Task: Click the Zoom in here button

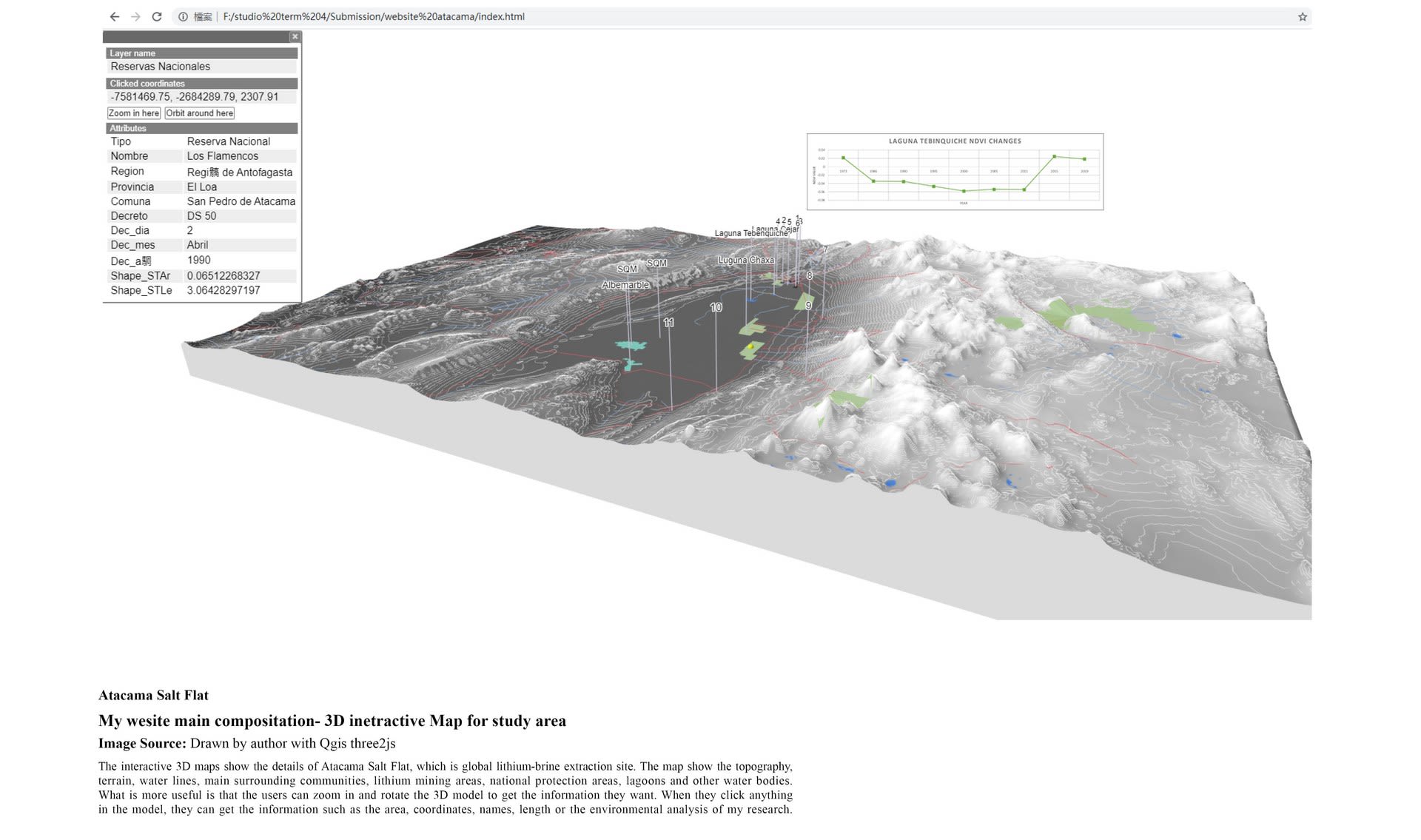Action: tap(134, 113)
